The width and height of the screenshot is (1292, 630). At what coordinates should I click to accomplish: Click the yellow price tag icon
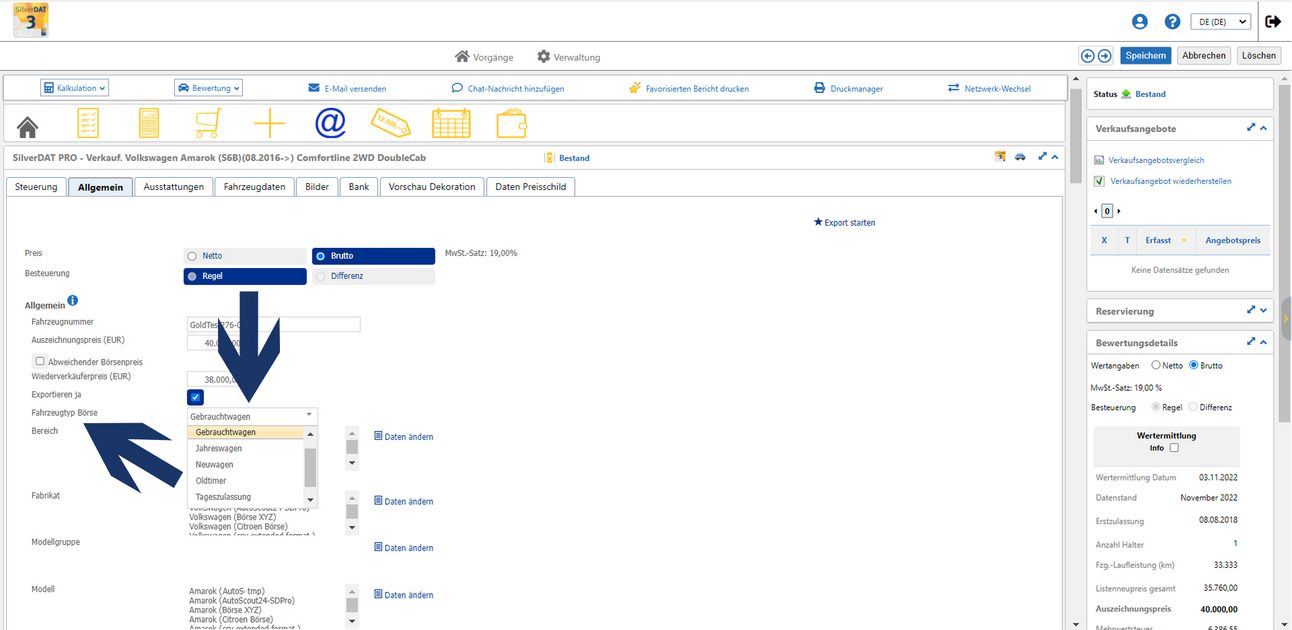coord(390,123)
